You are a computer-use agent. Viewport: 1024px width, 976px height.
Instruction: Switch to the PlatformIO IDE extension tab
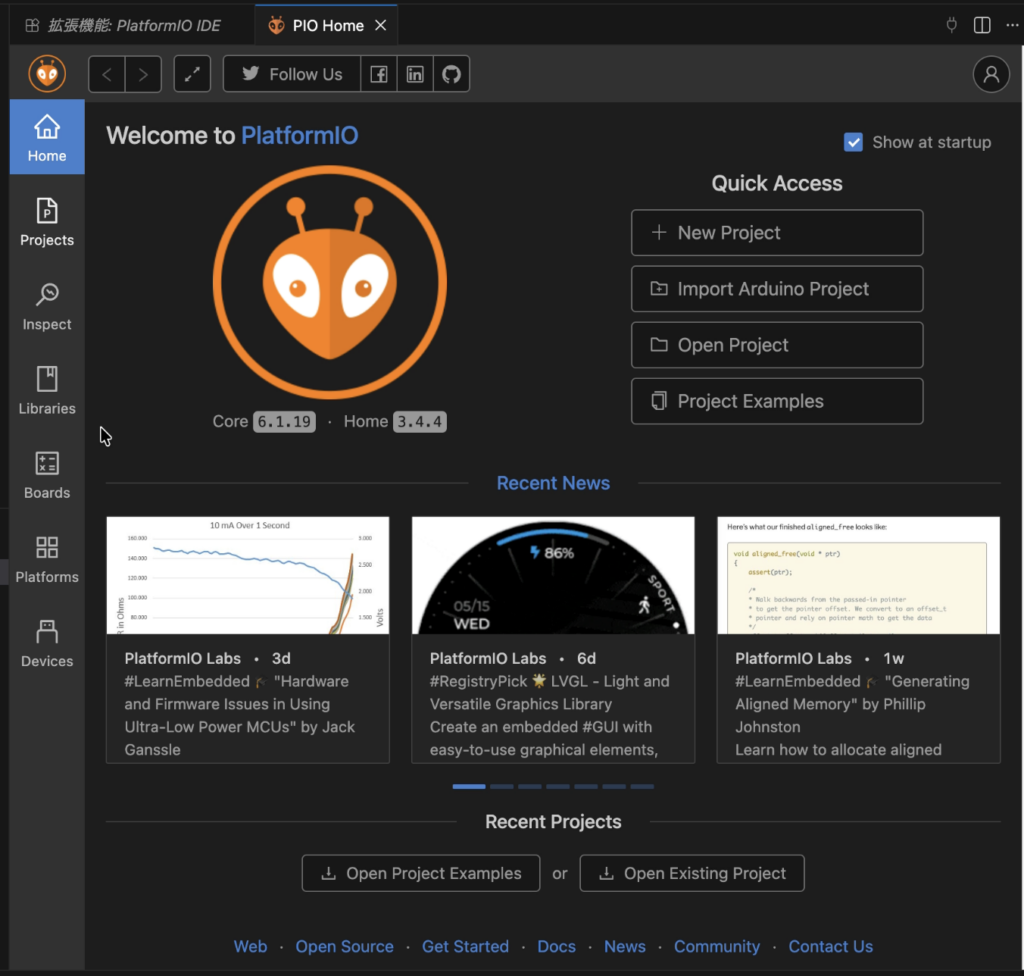point(123,25)
